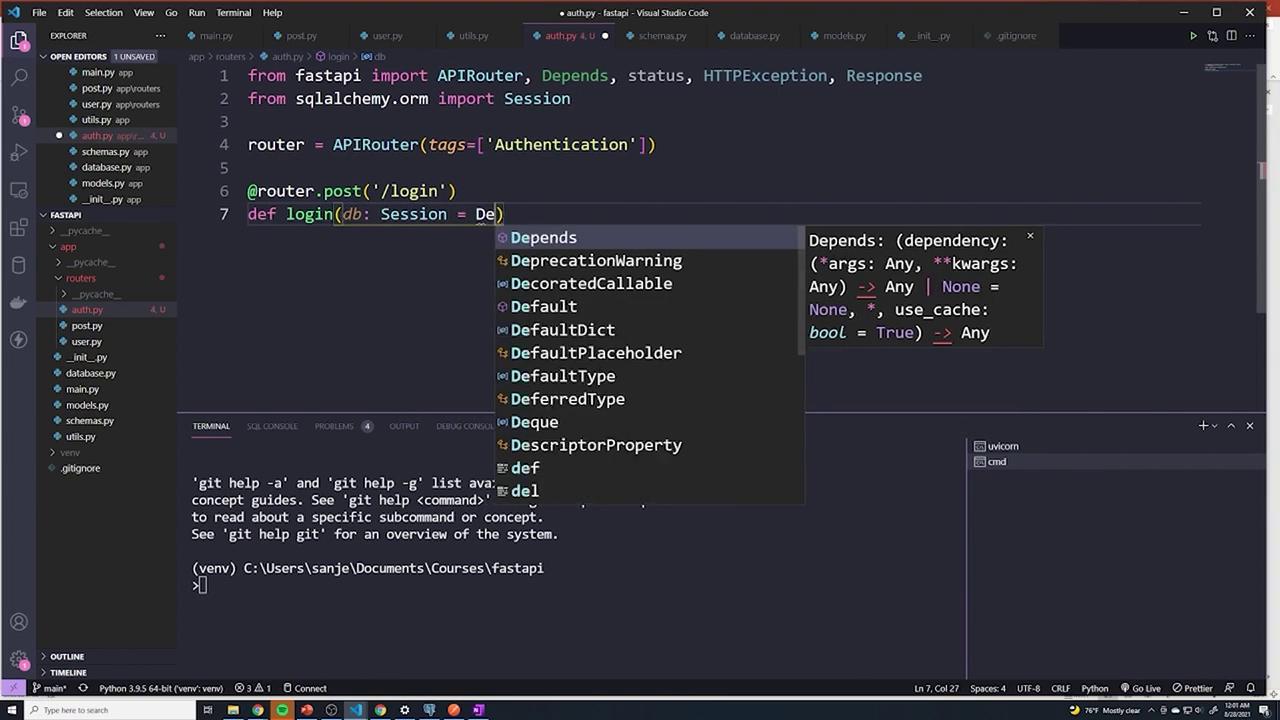This screenshot has width=1280, height=720.
Task: Open the Docker view
Action: click(19, 302)
